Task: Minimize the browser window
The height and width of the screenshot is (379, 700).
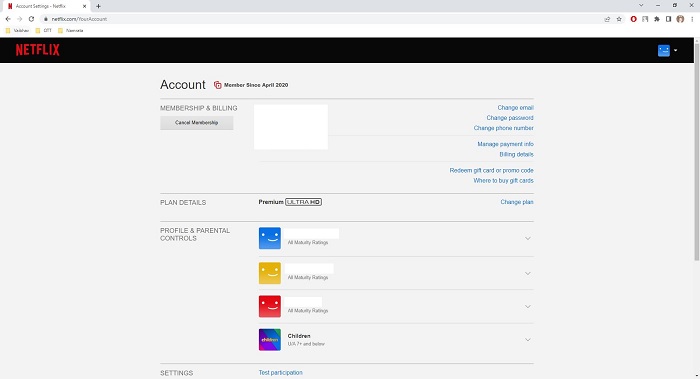Action: click(x=658, y=5)
